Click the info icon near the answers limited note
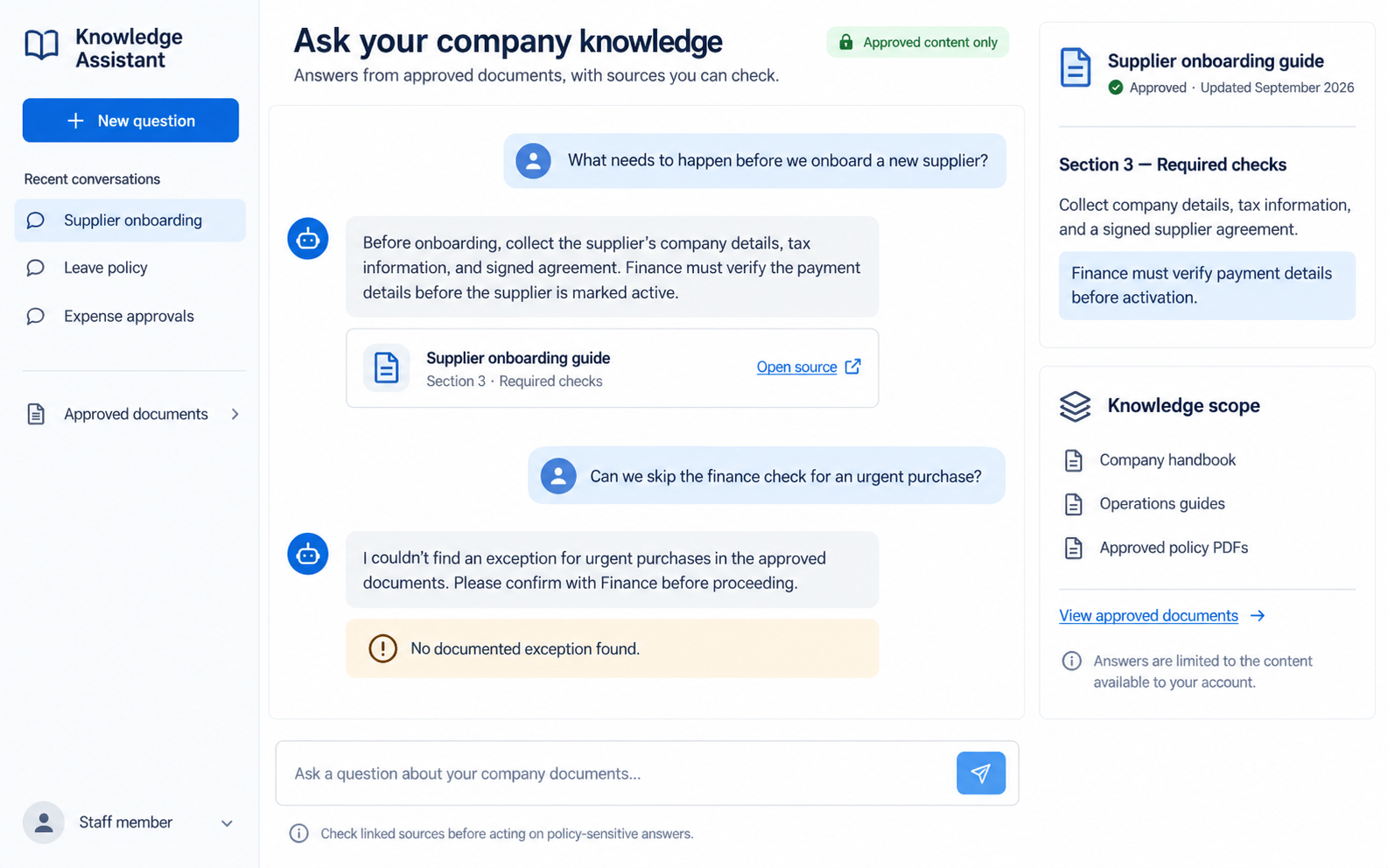The width and height of the screenshot is (1388, 868). 1071,661
